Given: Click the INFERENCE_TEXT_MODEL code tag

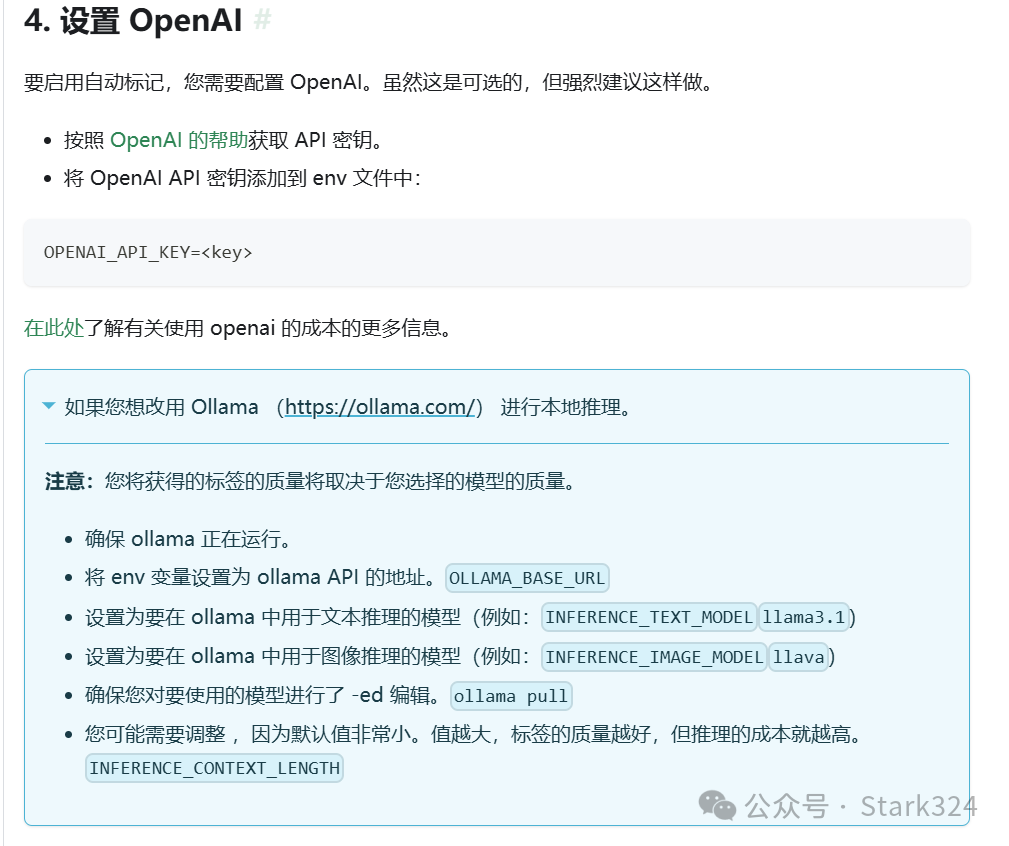Looking at the screenshot, I should (649, 618).
